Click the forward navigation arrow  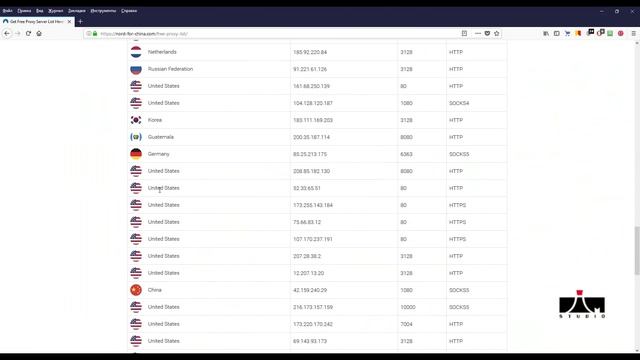(x=18, y=33)
